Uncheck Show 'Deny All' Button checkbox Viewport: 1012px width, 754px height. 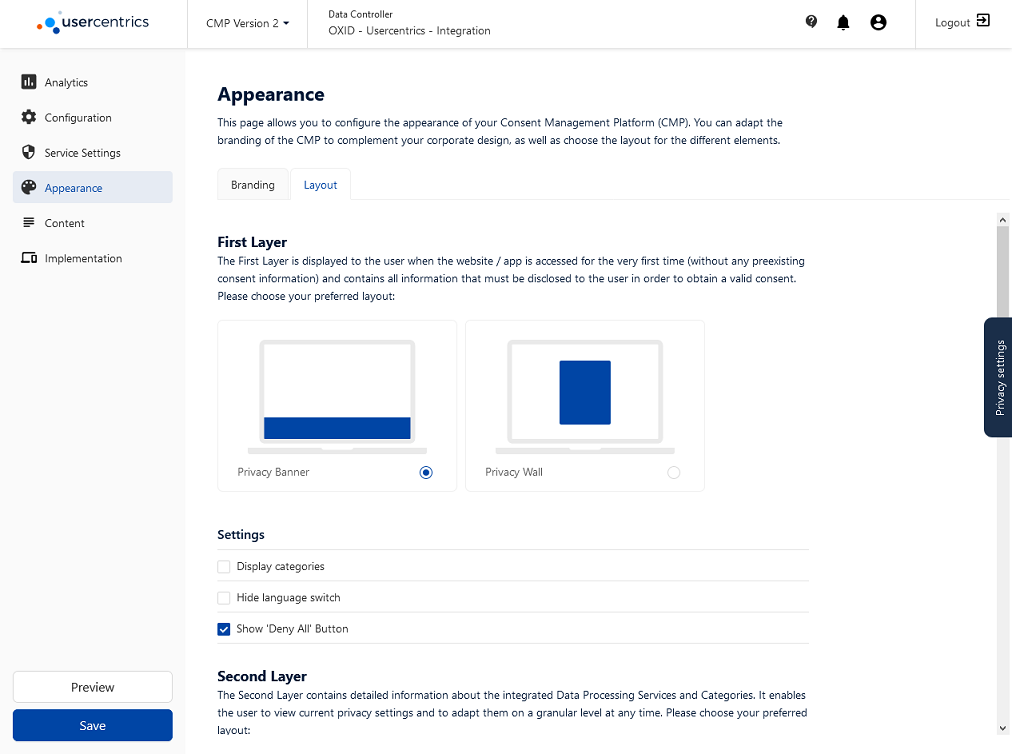point(224,629)
